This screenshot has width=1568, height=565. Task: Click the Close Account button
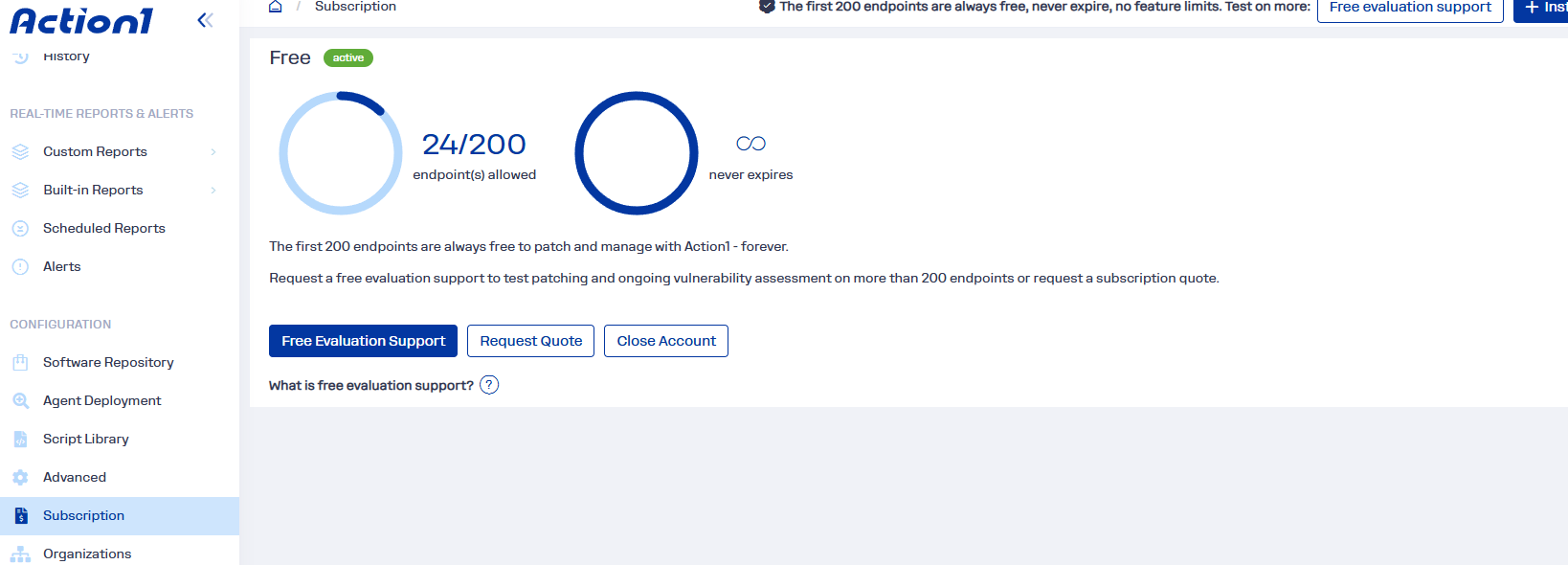[666, 341]
